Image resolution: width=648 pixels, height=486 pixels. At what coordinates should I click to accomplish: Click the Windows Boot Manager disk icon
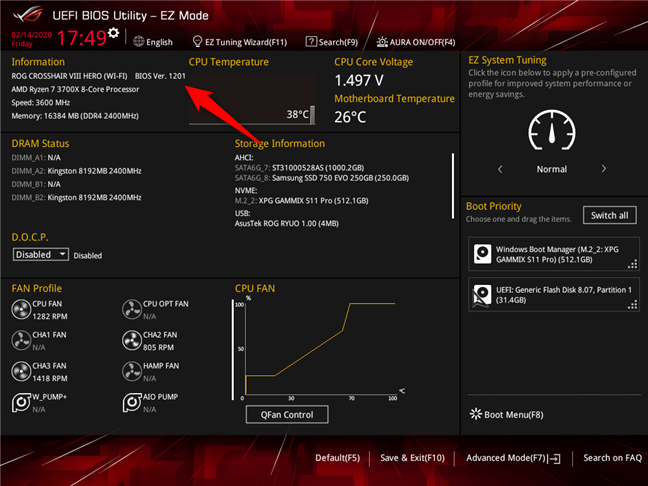pyautogui.click(x=482, y=254)
